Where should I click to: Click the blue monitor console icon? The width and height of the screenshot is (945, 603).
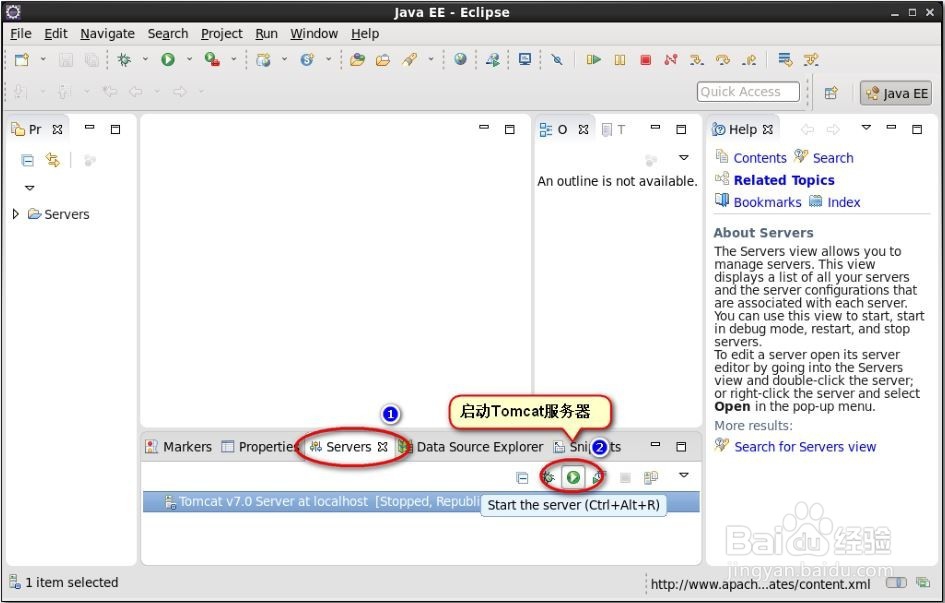coord(525,59)
